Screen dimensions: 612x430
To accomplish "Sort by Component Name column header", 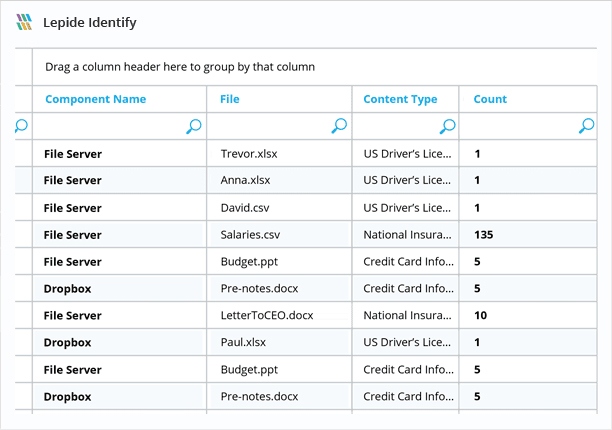I will (x=95, y=99).
